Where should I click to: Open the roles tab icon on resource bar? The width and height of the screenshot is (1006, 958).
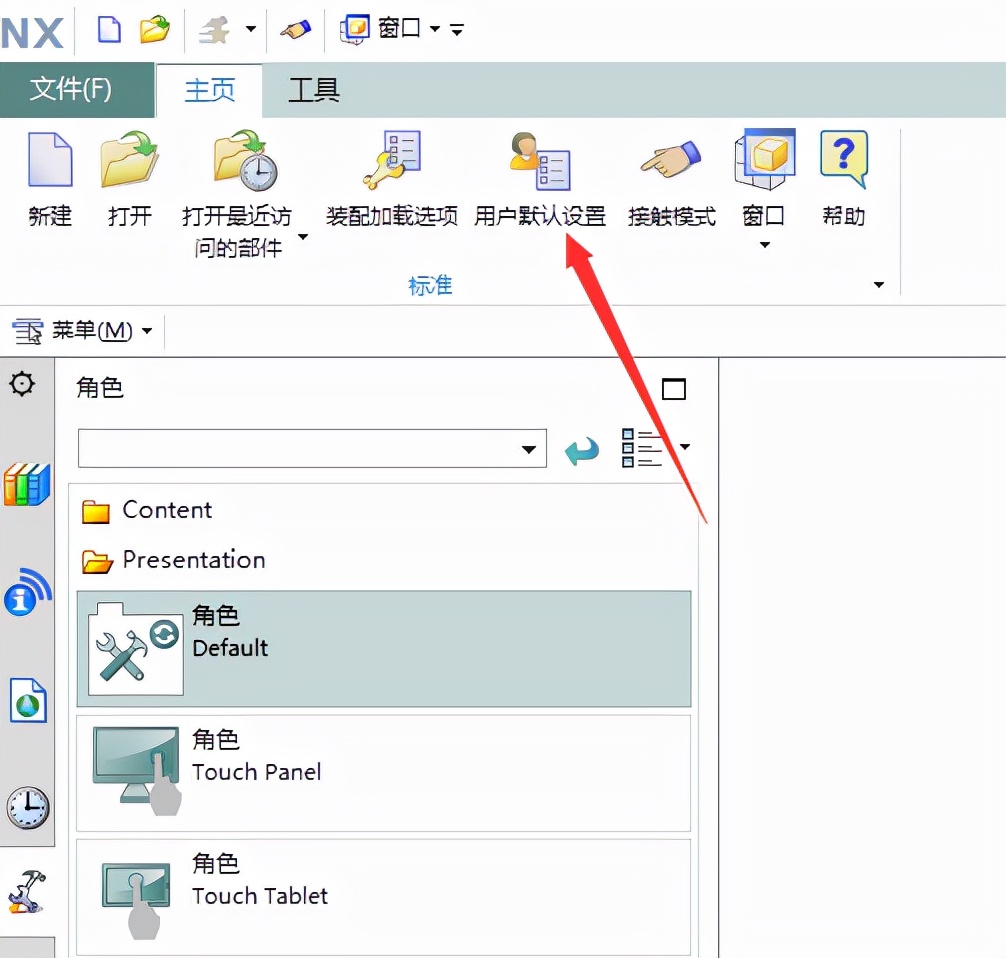[x=27, y=892]
